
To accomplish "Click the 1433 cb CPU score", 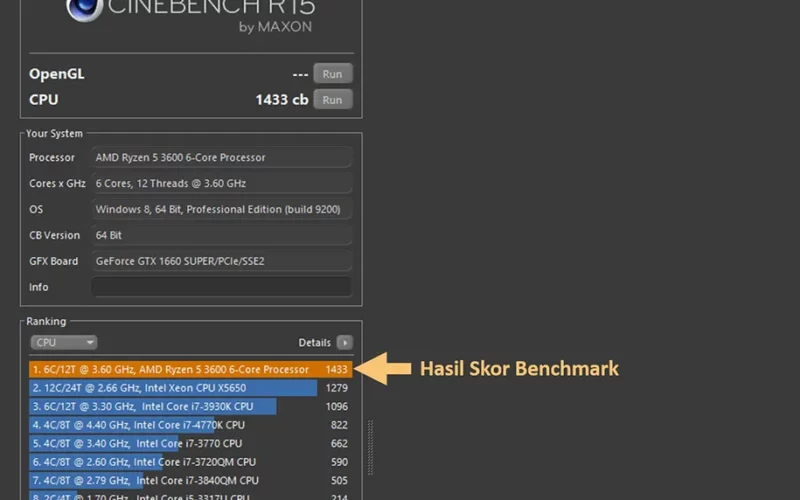I will point(282,99).
